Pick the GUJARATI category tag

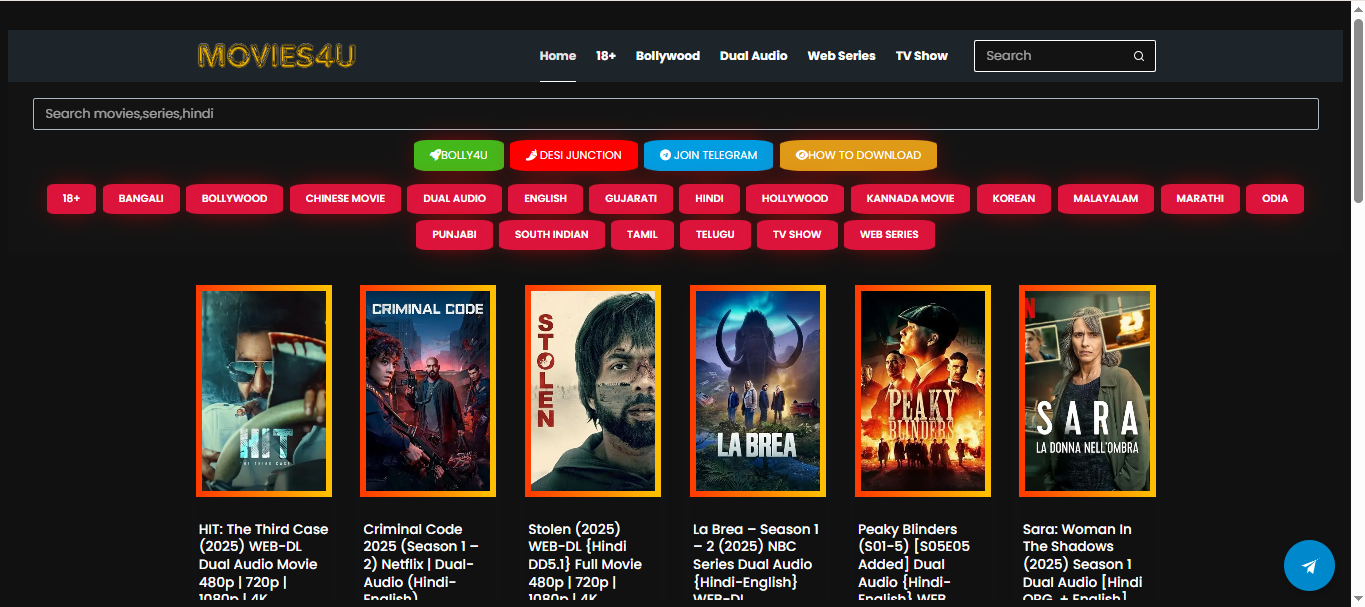[631, 198]
